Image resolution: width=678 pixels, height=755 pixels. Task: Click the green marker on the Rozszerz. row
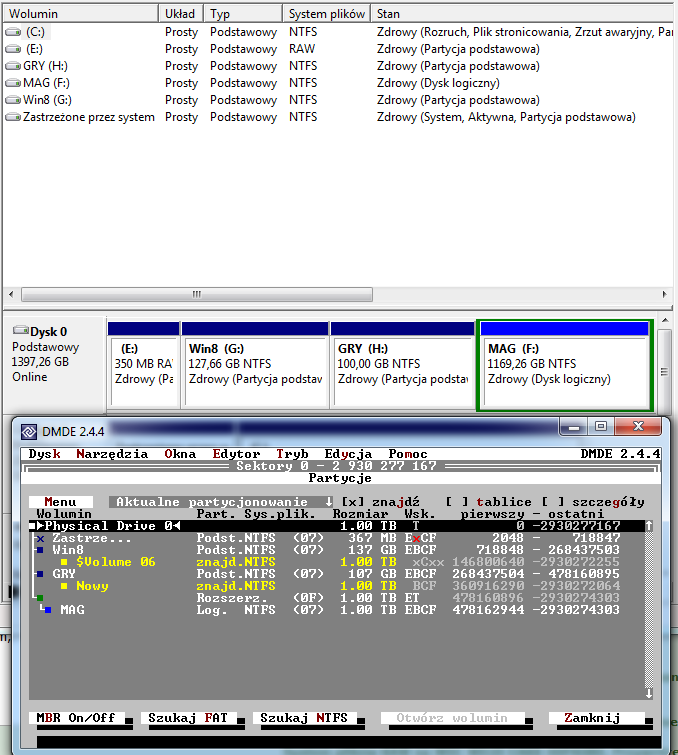click(x=40, y=598)
